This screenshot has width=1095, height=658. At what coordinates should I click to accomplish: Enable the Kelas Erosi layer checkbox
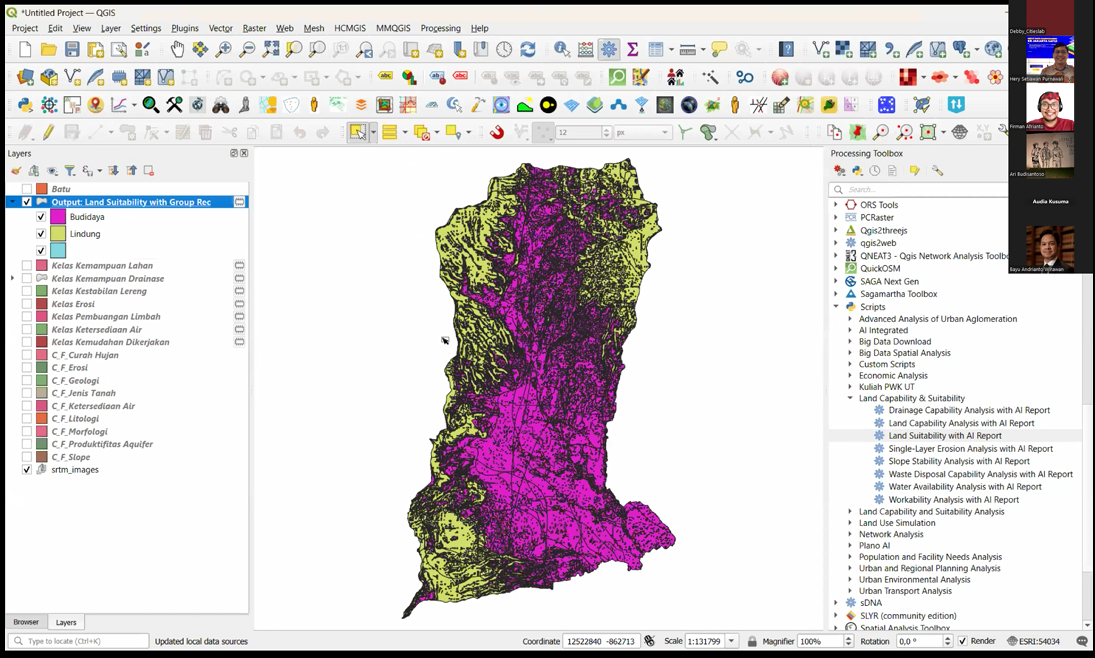(27, 304)
